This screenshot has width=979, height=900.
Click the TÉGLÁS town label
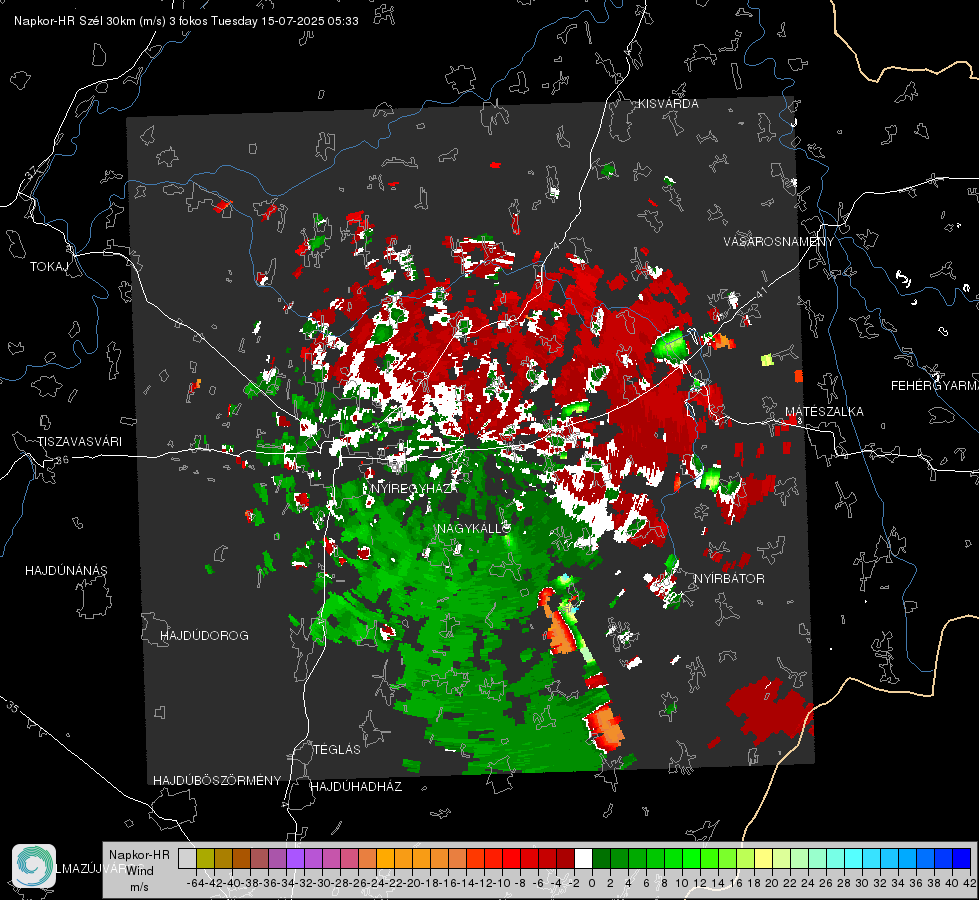[337, 750]
